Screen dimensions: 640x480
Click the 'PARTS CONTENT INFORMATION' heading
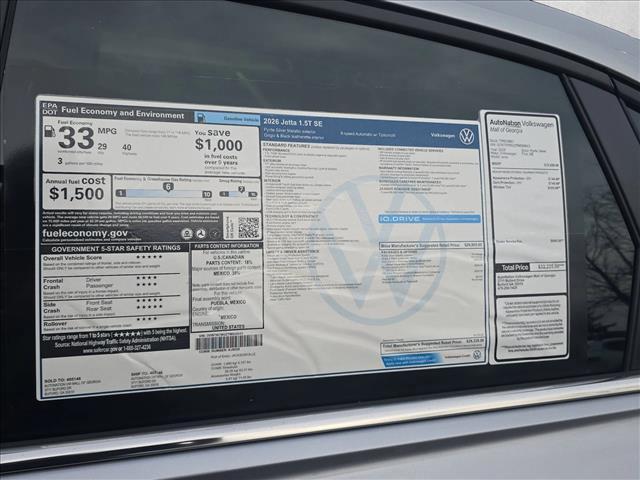(x=227, y=246)
